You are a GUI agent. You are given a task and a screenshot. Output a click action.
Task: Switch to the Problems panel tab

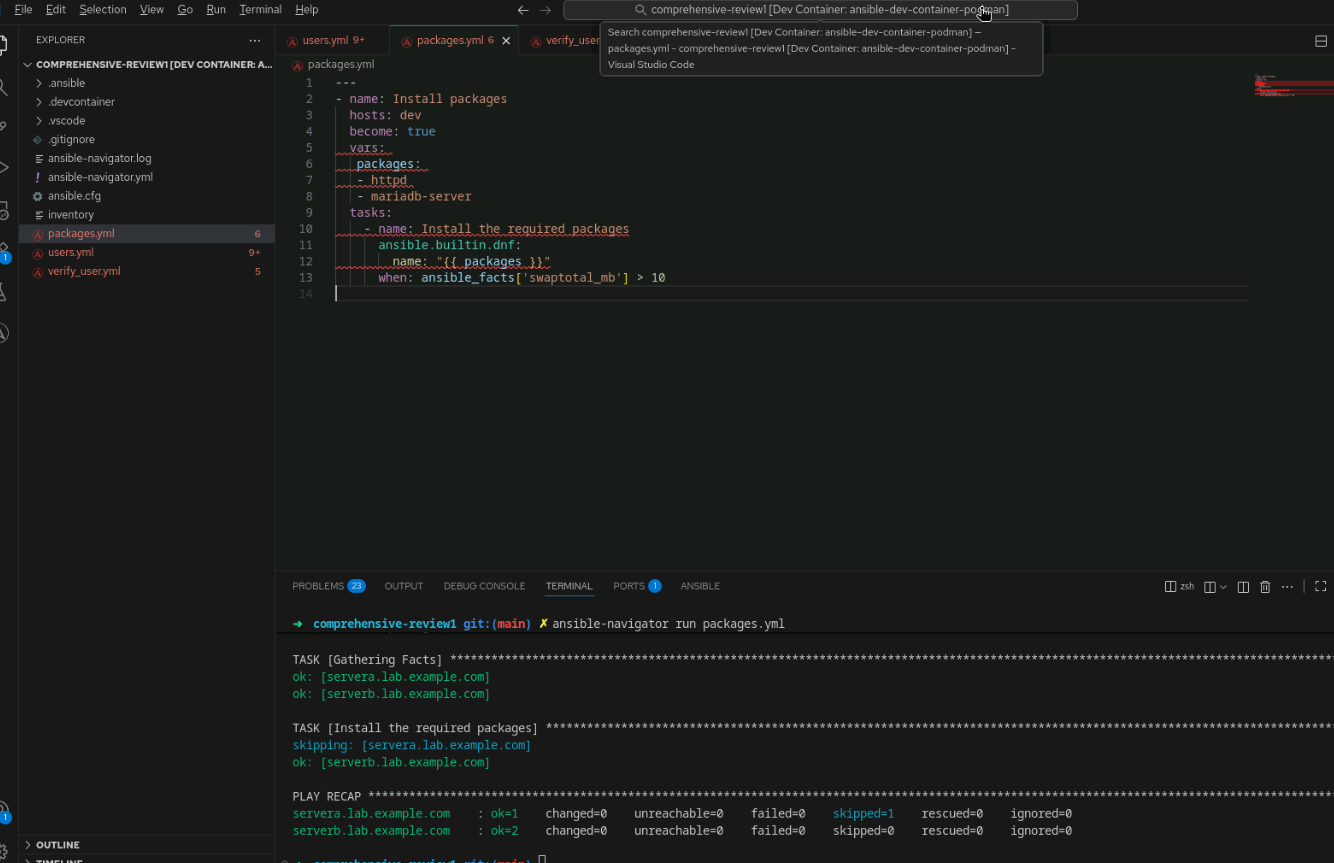click(318, 586)
